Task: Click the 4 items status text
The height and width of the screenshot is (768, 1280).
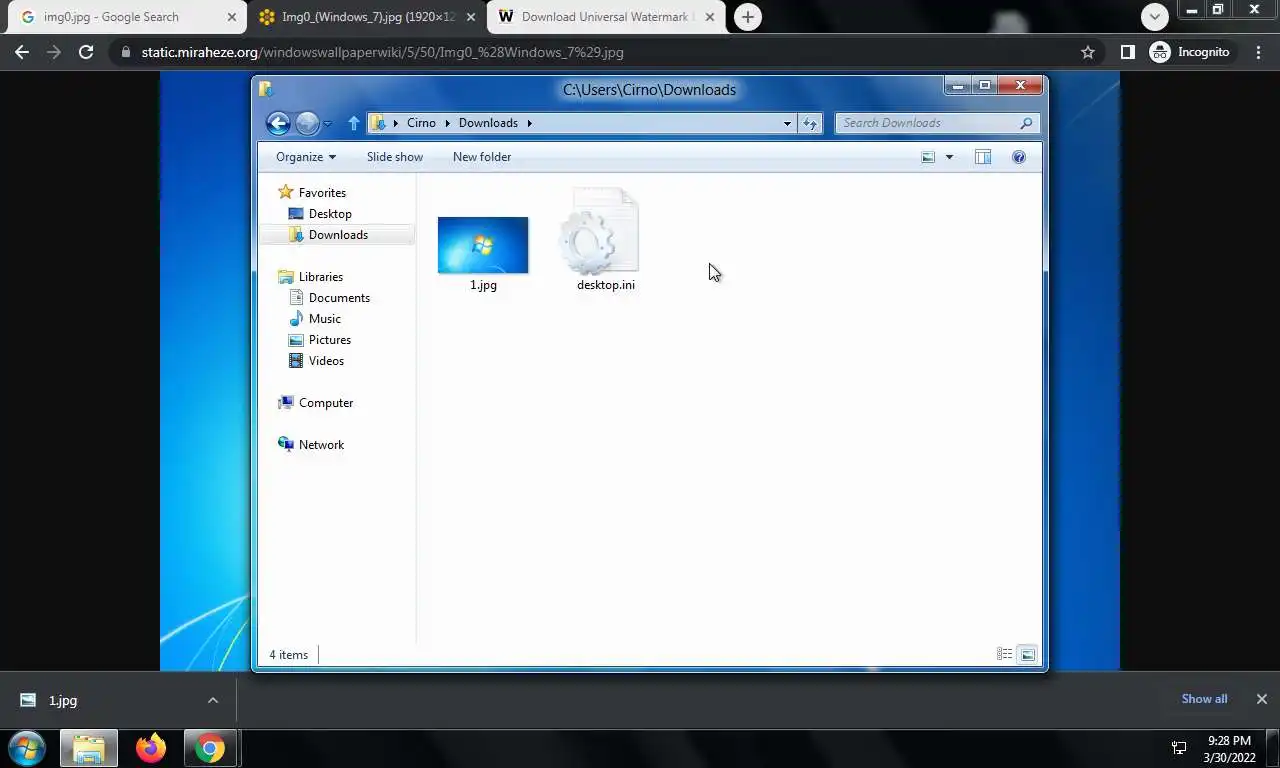Action: [x=288, y=655]
